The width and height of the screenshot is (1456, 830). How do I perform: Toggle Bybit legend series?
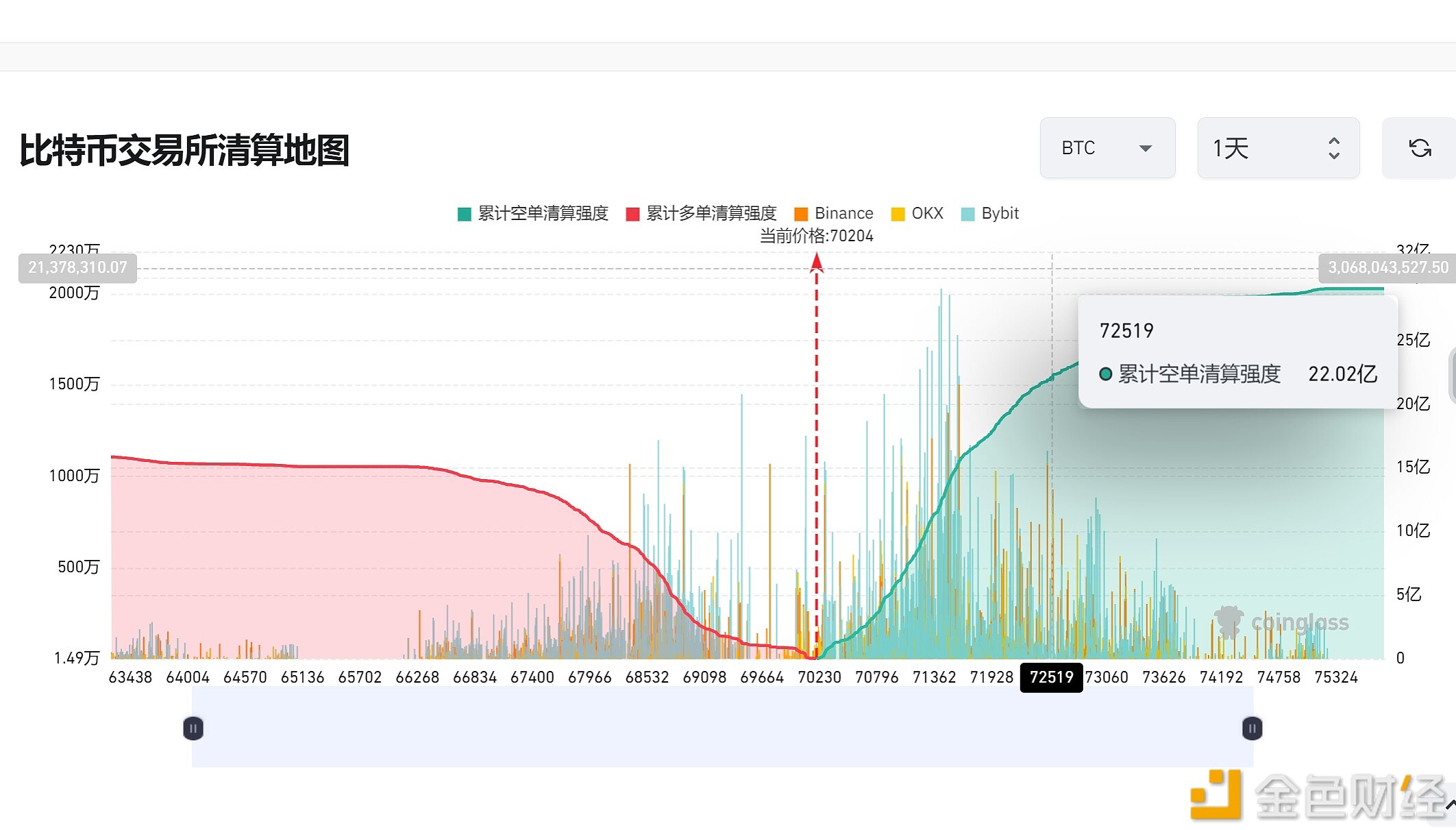[989, 214]
